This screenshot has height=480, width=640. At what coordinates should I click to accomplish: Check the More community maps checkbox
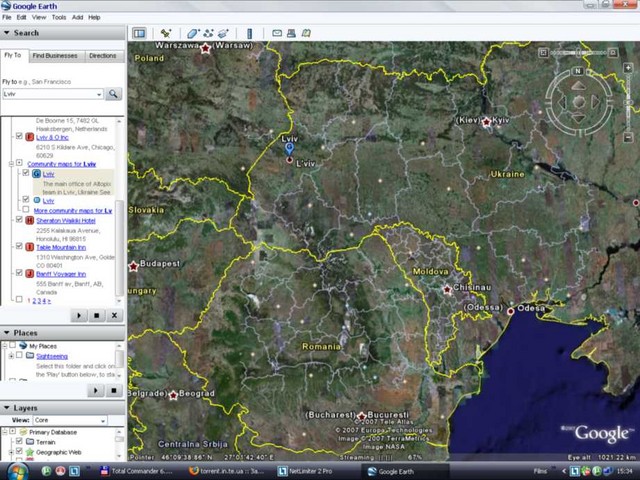[x=26, y=209]
